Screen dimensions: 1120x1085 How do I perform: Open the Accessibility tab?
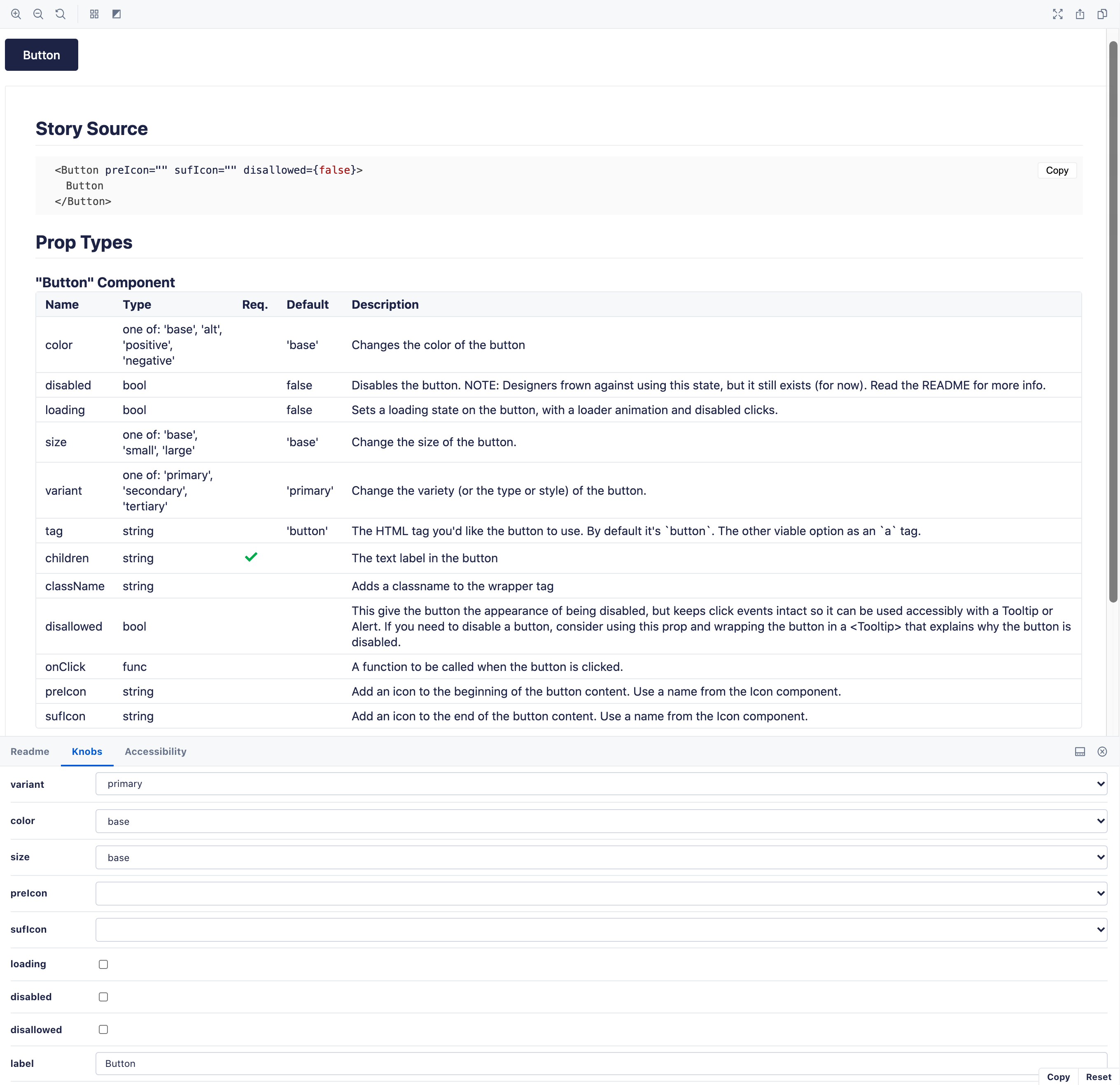click(x=155, y=751)
